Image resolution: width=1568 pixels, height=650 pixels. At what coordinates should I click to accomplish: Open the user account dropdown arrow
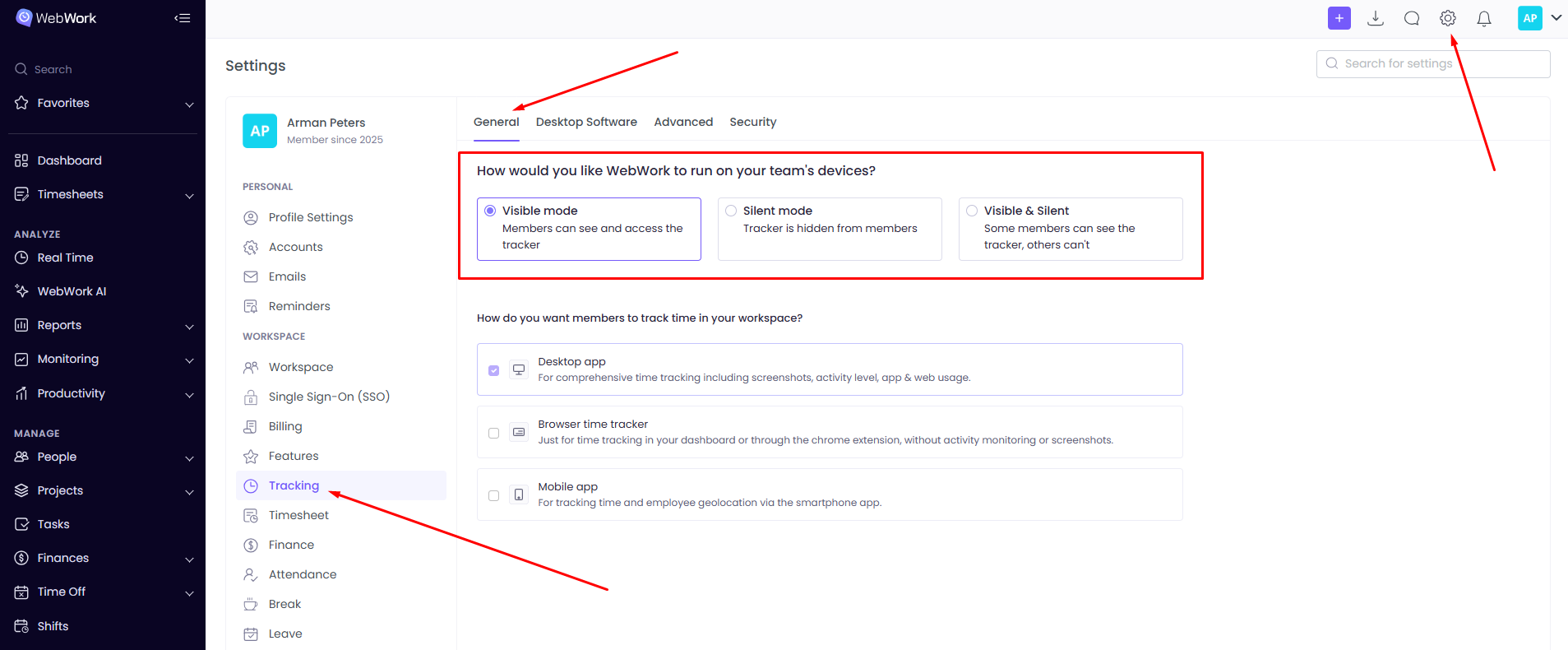click(x=1556, y=17)
